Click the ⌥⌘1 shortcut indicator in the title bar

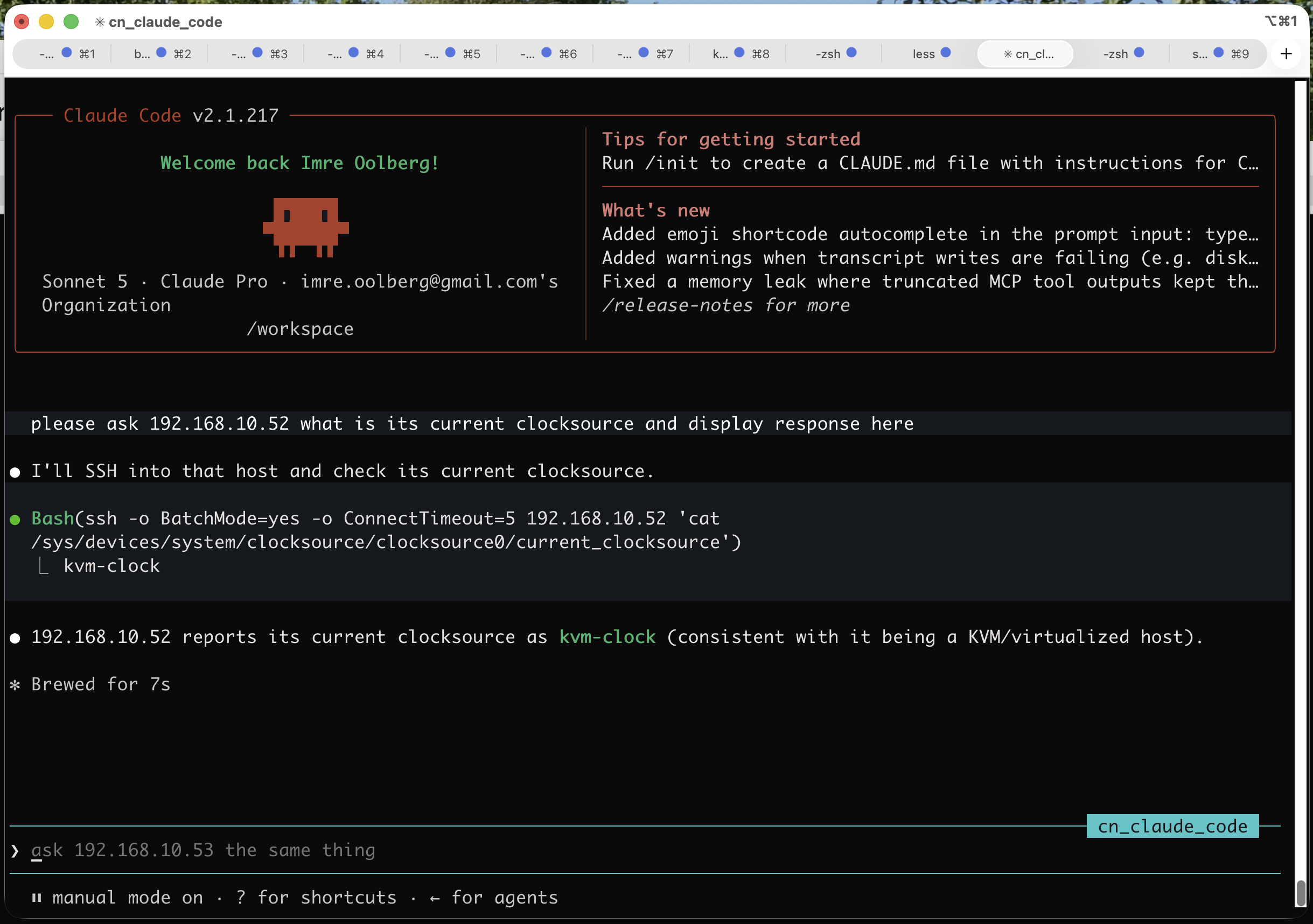[x=1282, y=21]
